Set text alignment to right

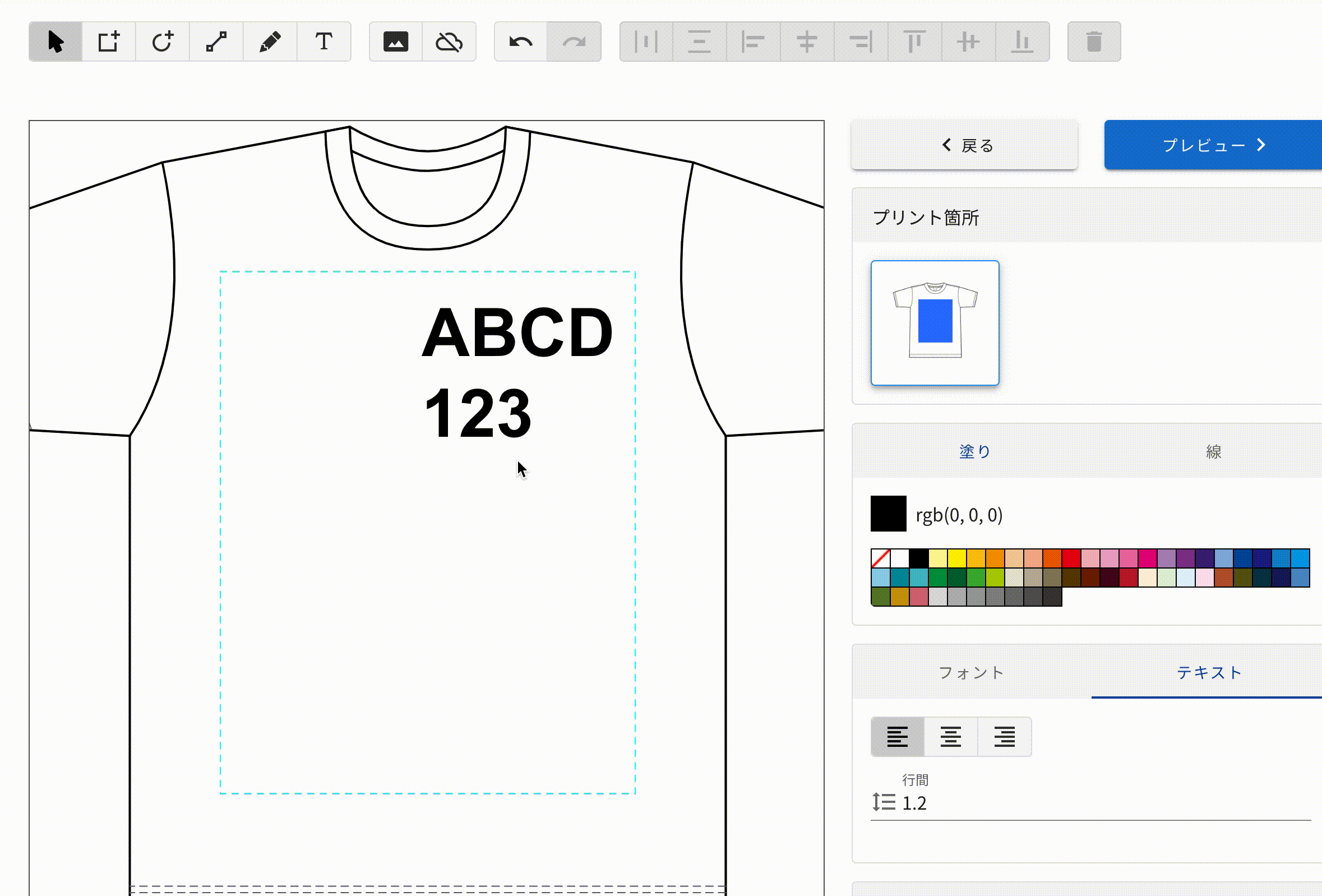pos(1004,737)
